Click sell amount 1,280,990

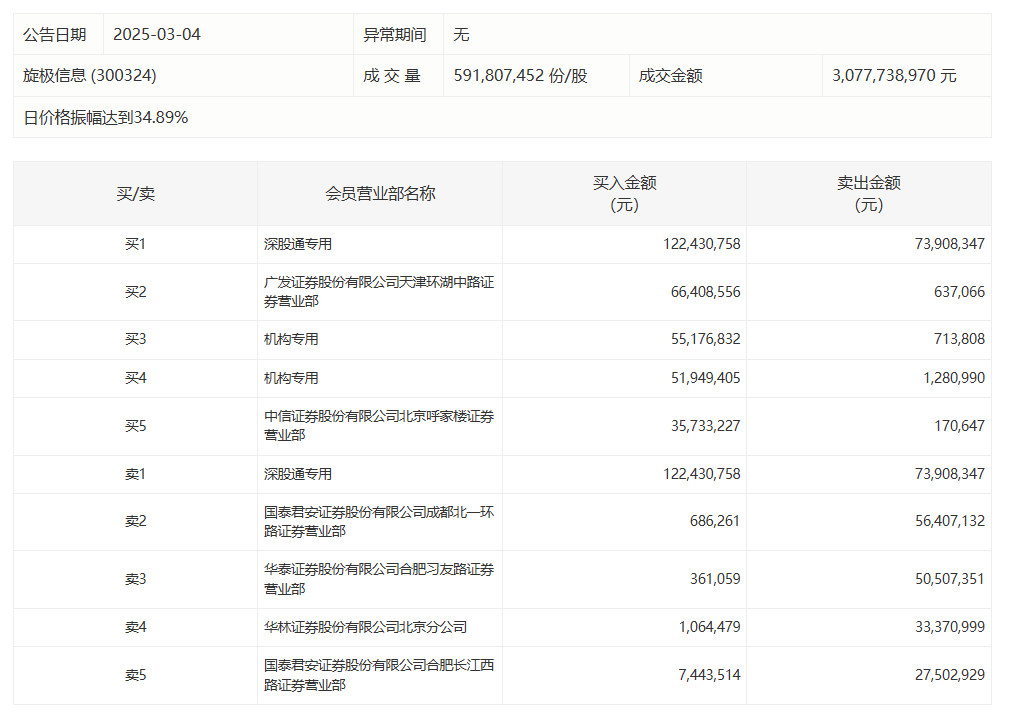(x=954, y=378)
